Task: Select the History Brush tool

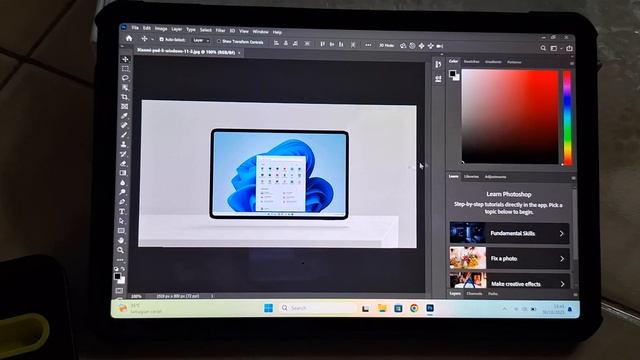Action: (x=123, y=154)
